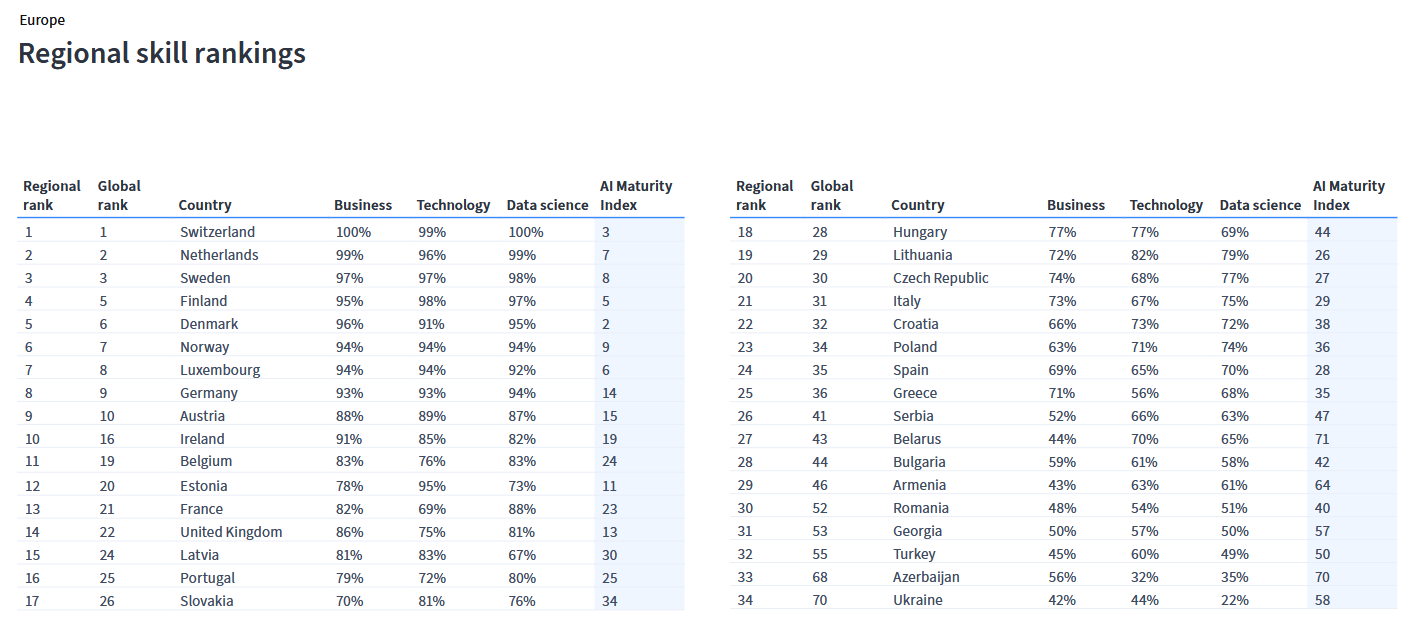Select the Ukraine country cell

(918, 600)
